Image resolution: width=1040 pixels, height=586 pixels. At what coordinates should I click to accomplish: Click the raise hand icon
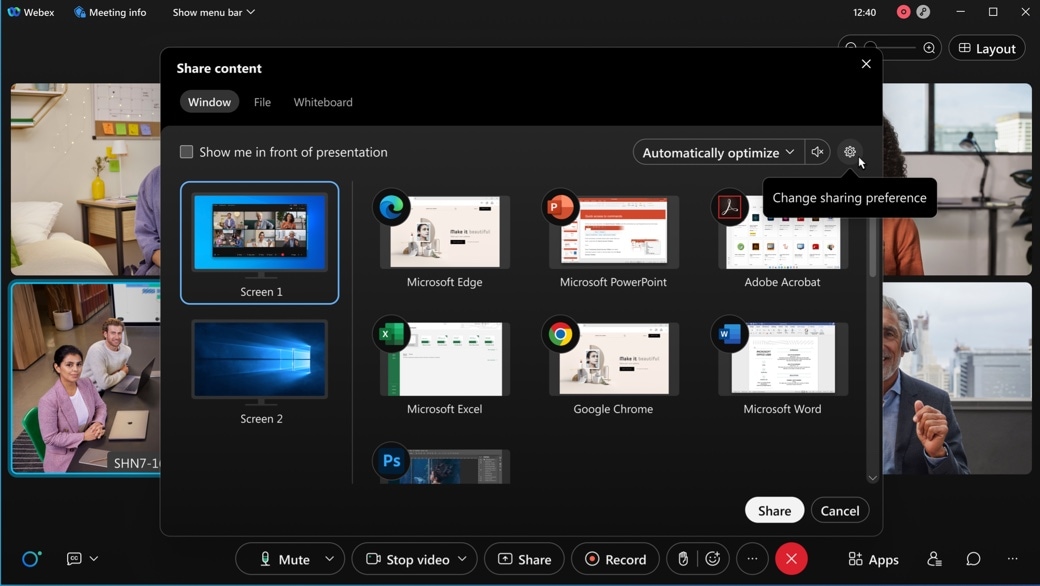pyautogui.click(x=683, y=559)
